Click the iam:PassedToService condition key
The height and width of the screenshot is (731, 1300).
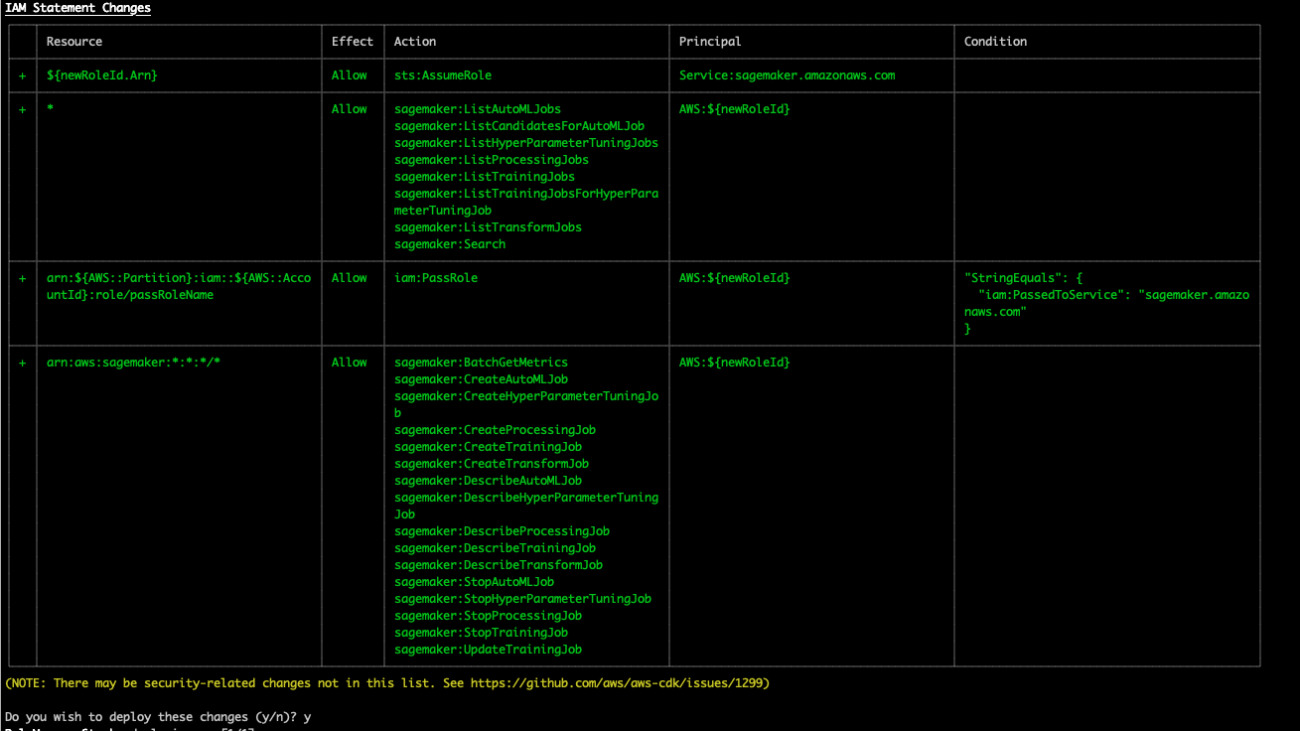(1053, 295)
